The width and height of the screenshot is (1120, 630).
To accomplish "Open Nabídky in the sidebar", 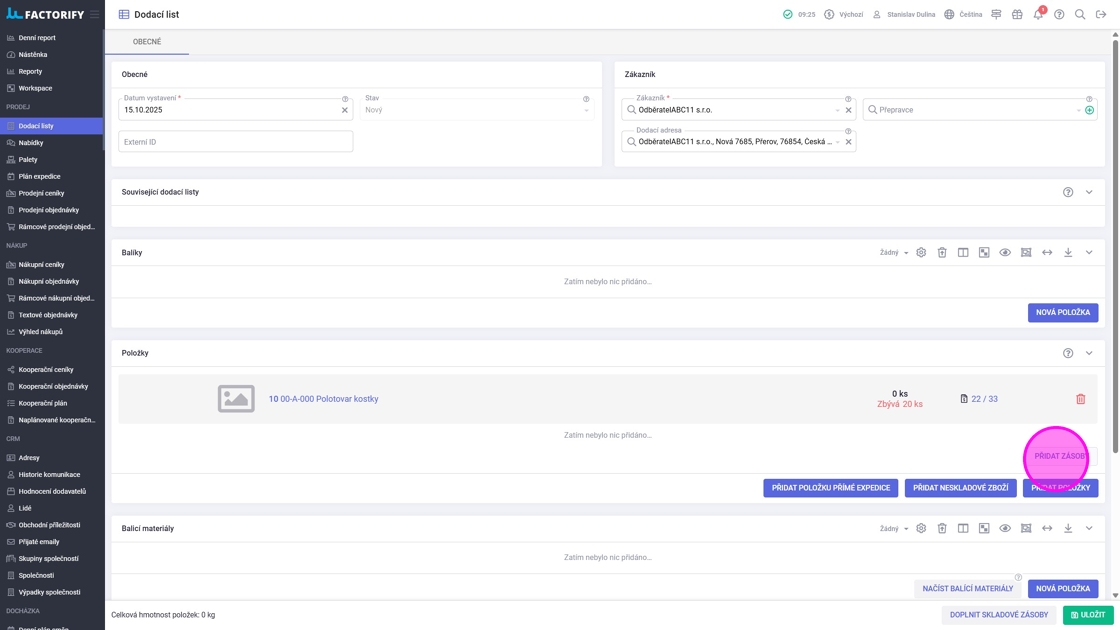I will pos(31,143).
